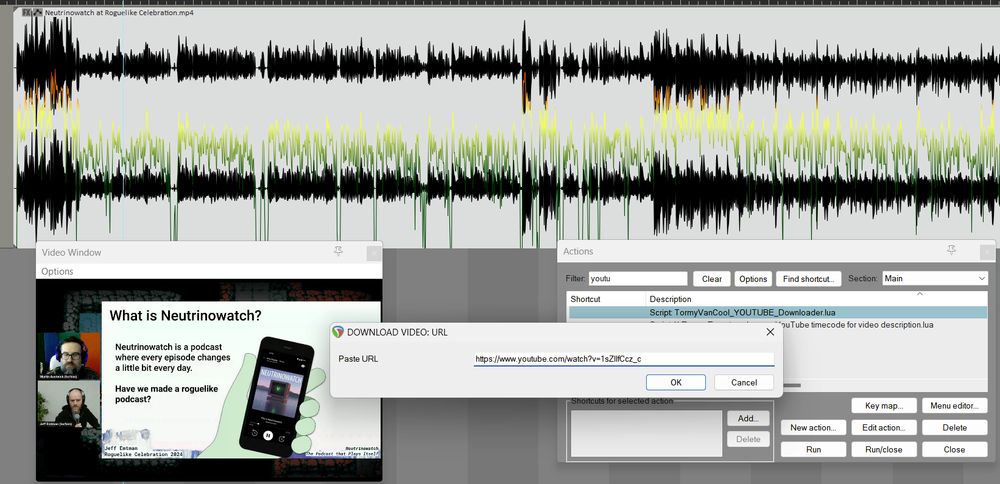Open Options in the Actions window
The height and width of the screenshot is (484, 1000).
(753, 279)
